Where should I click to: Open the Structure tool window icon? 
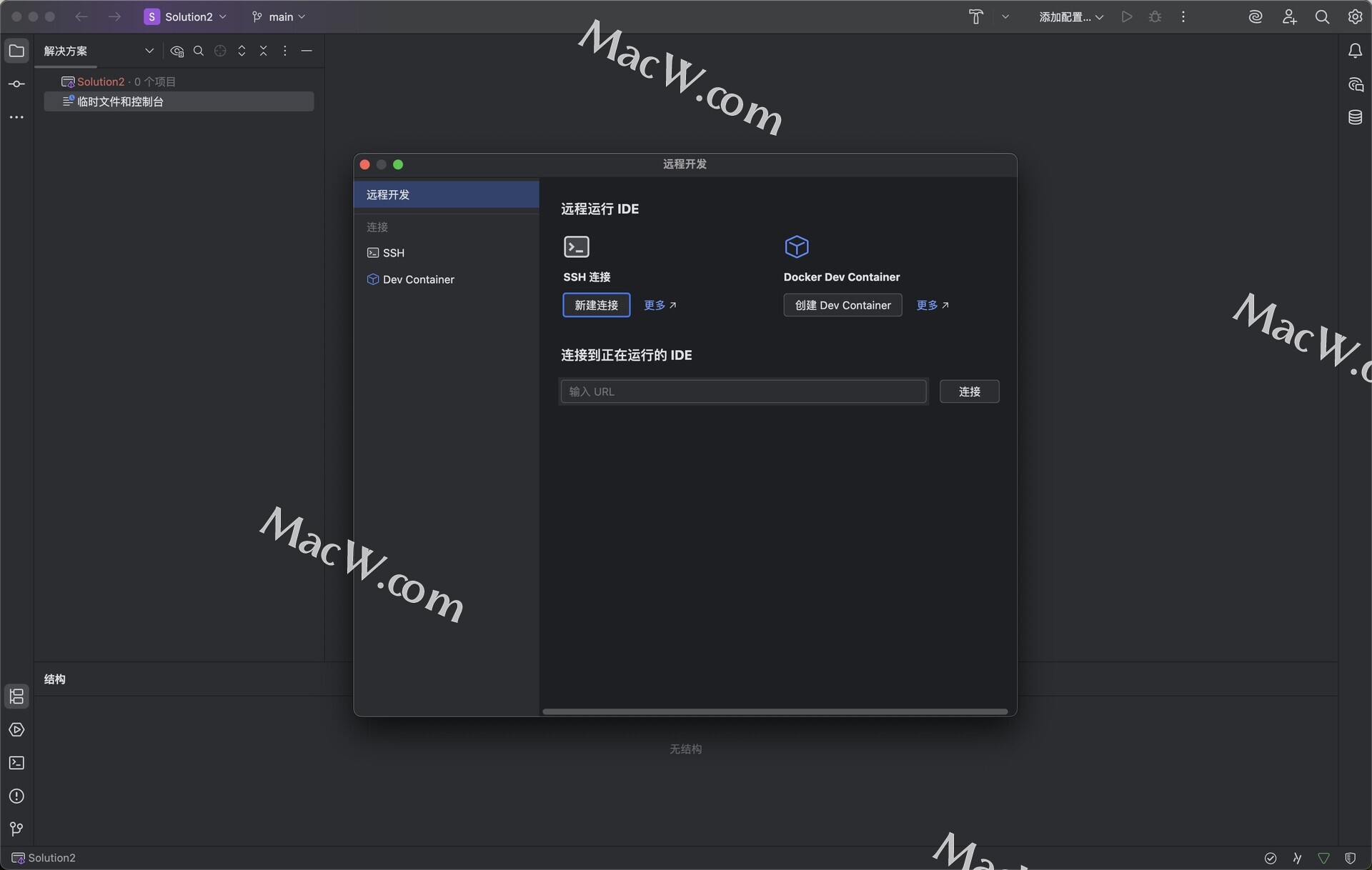16,696
